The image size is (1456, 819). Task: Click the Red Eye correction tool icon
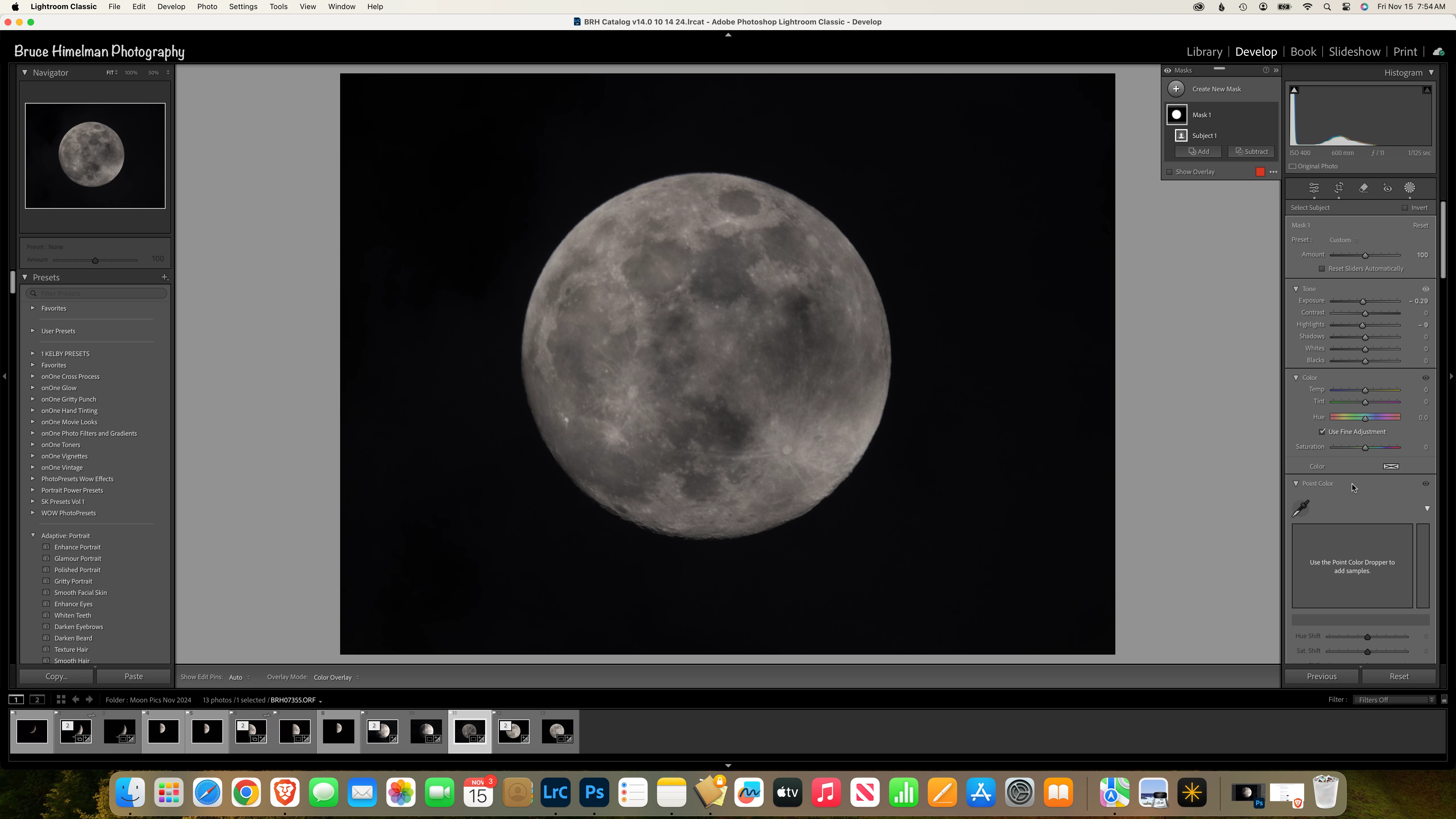click(x=1387, y=188)
